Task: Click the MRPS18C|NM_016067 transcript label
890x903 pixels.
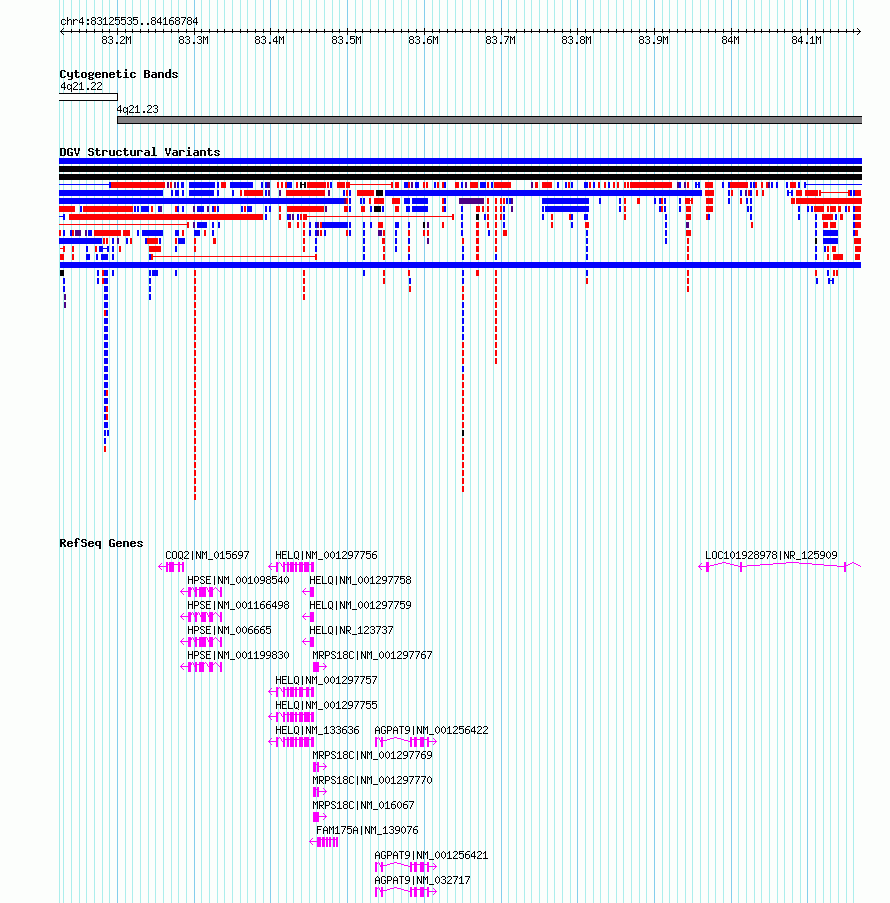Action: coord(363,805)
